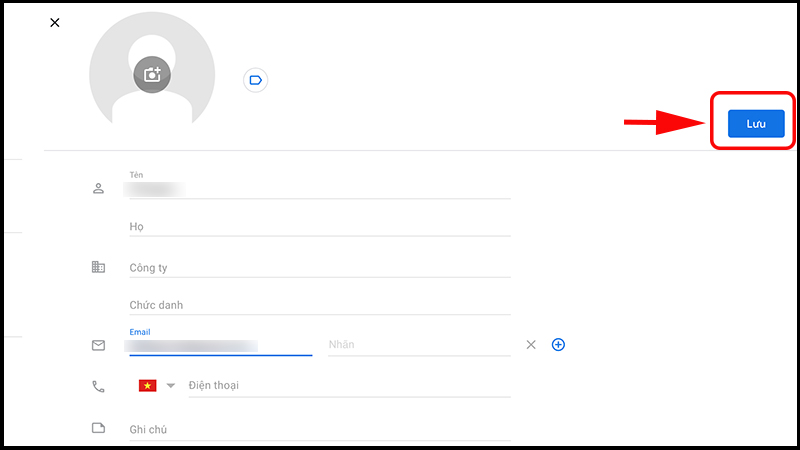Click the company building icon
The image size is (800, 450).
pyautogui.click(x=98, y=267)
